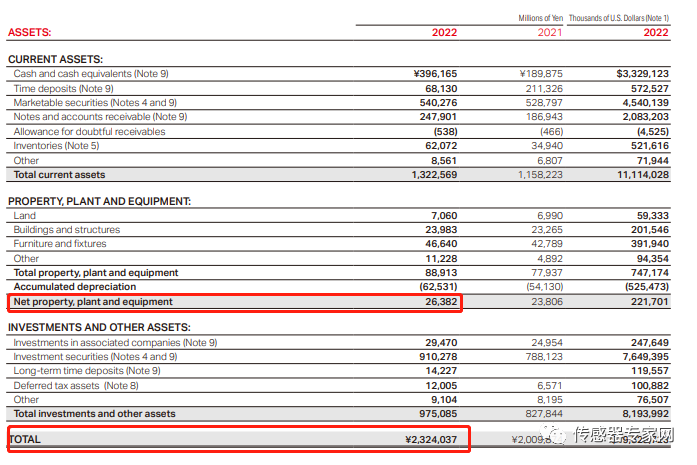Click the value 1,158,223

540,175
